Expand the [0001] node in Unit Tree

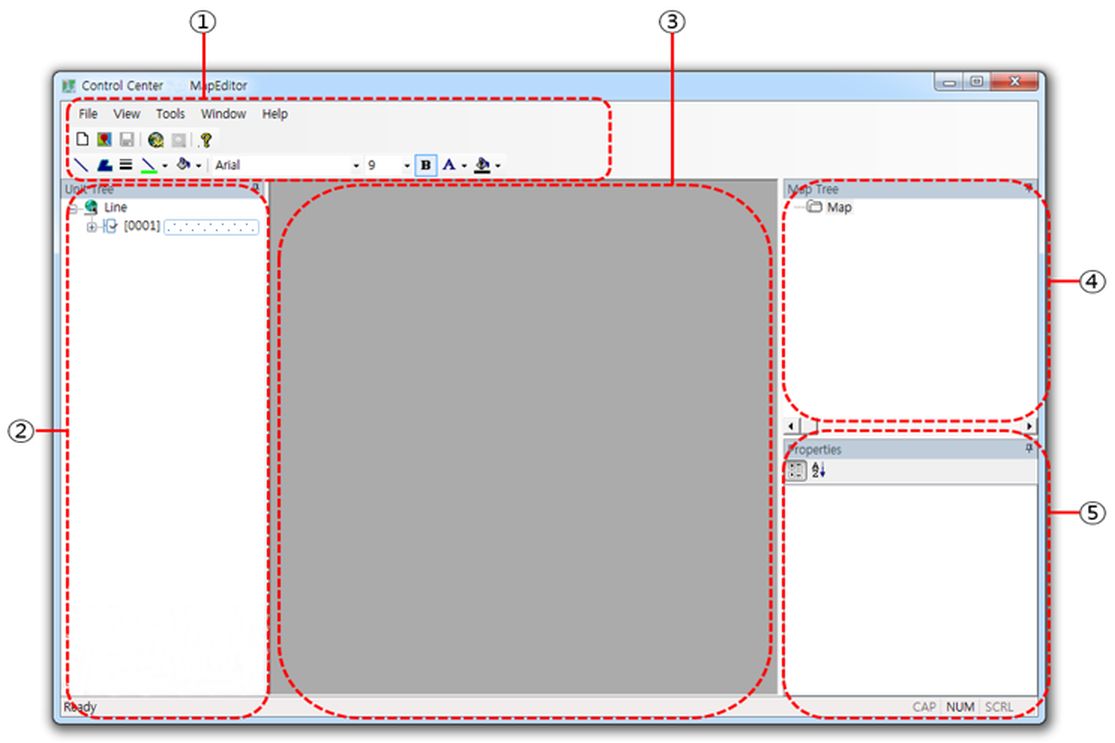pyautogui.click(x=92, y=227)
